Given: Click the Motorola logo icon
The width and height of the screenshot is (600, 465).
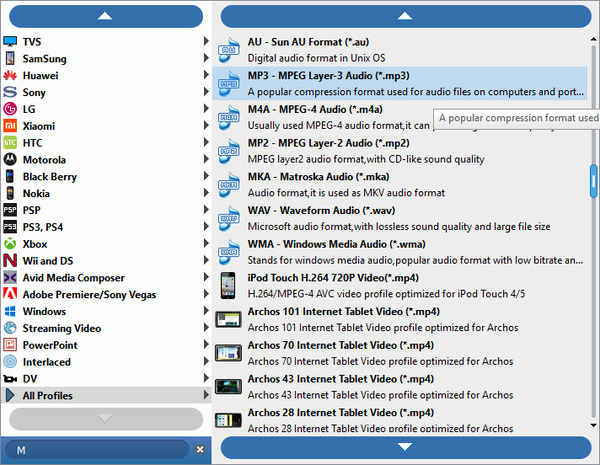Looking at the screenshot, I should (10, 159).
